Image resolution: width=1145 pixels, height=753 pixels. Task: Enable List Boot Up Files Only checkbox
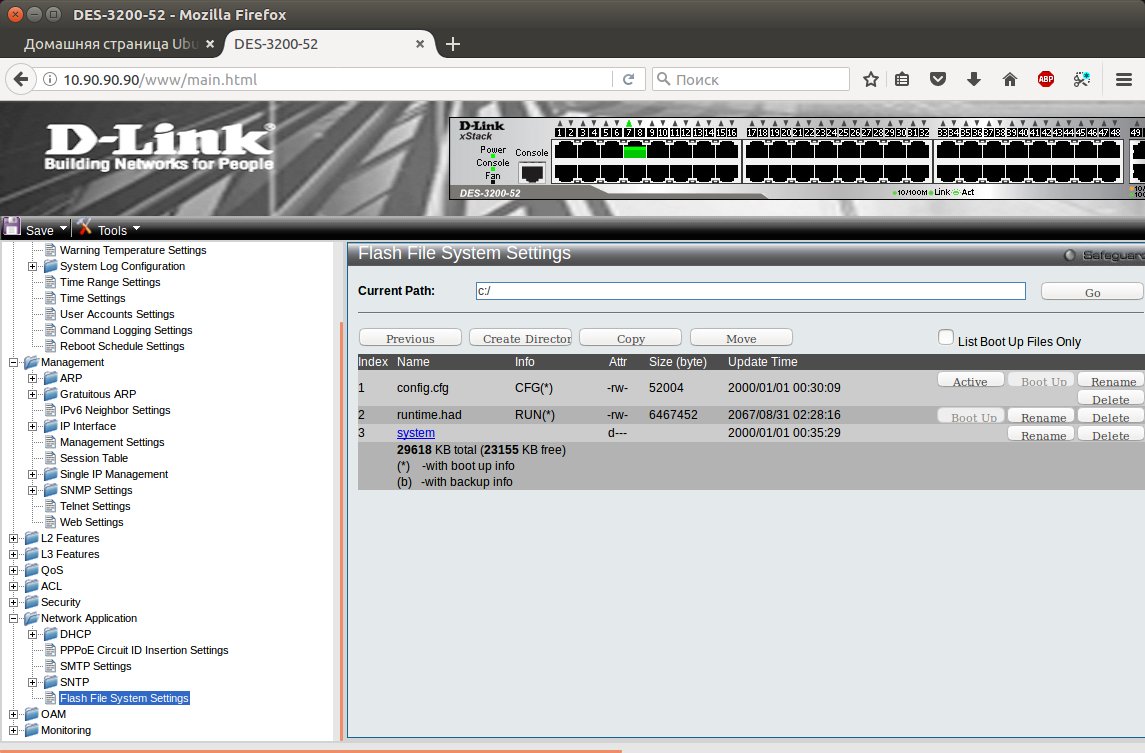pos(946,338)
